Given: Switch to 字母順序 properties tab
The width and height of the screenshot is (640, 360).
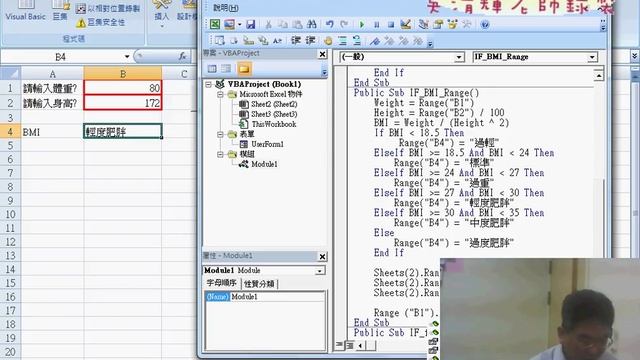Looking at the screenshot, I should tap(222, 283).
